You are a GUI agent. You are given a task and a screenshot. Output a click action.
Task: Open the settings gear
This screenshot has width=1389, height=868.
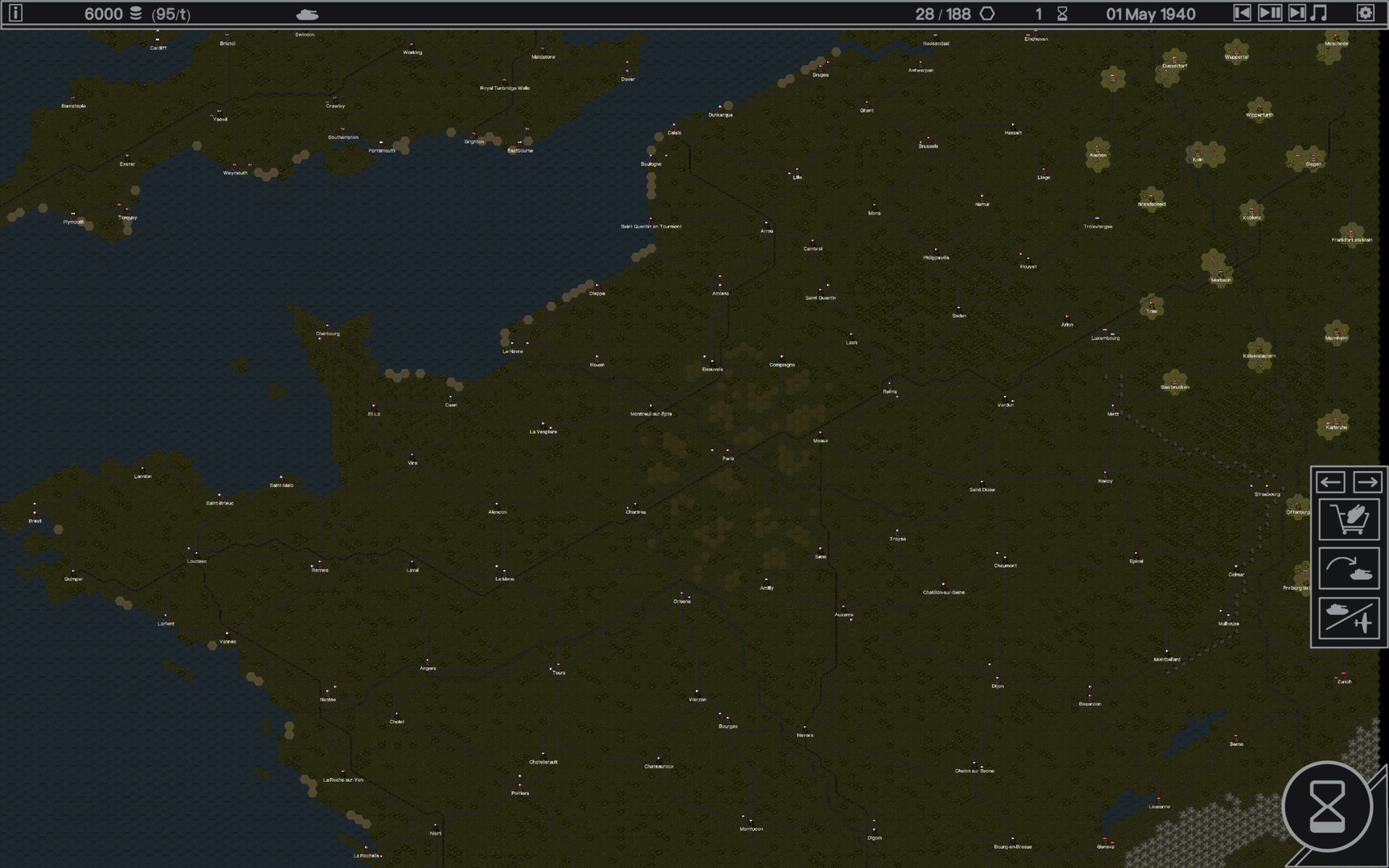(1365, 13)
